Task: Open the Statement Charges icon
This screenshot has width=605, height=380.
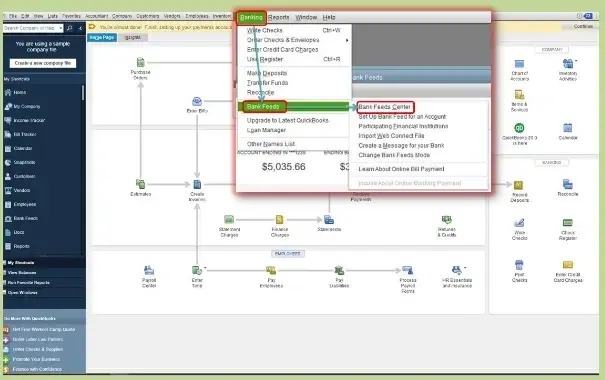Action: [x=229, y=220]
